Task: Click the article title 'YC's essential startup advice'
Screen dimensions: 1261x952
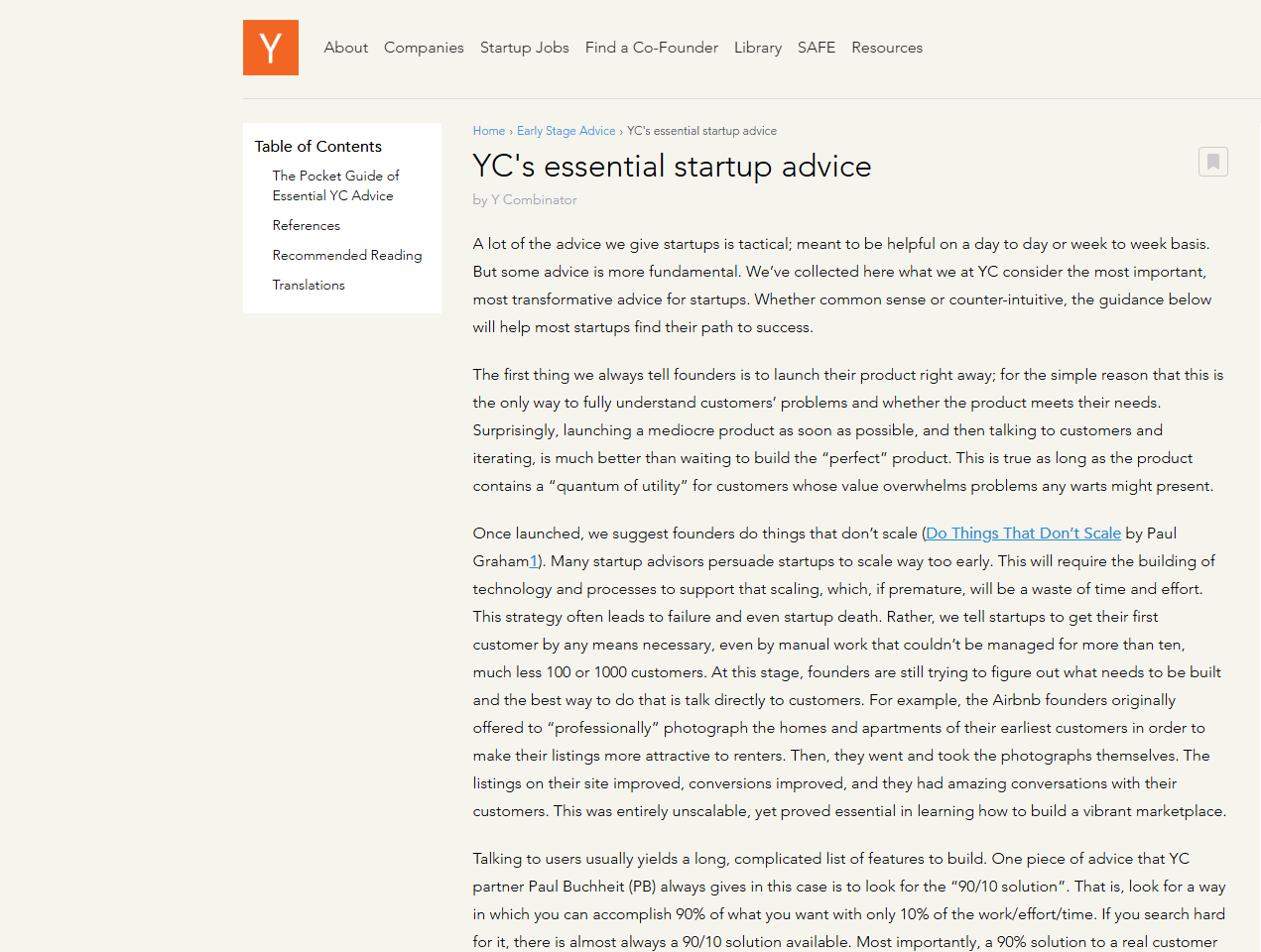Action: point(672,166)
